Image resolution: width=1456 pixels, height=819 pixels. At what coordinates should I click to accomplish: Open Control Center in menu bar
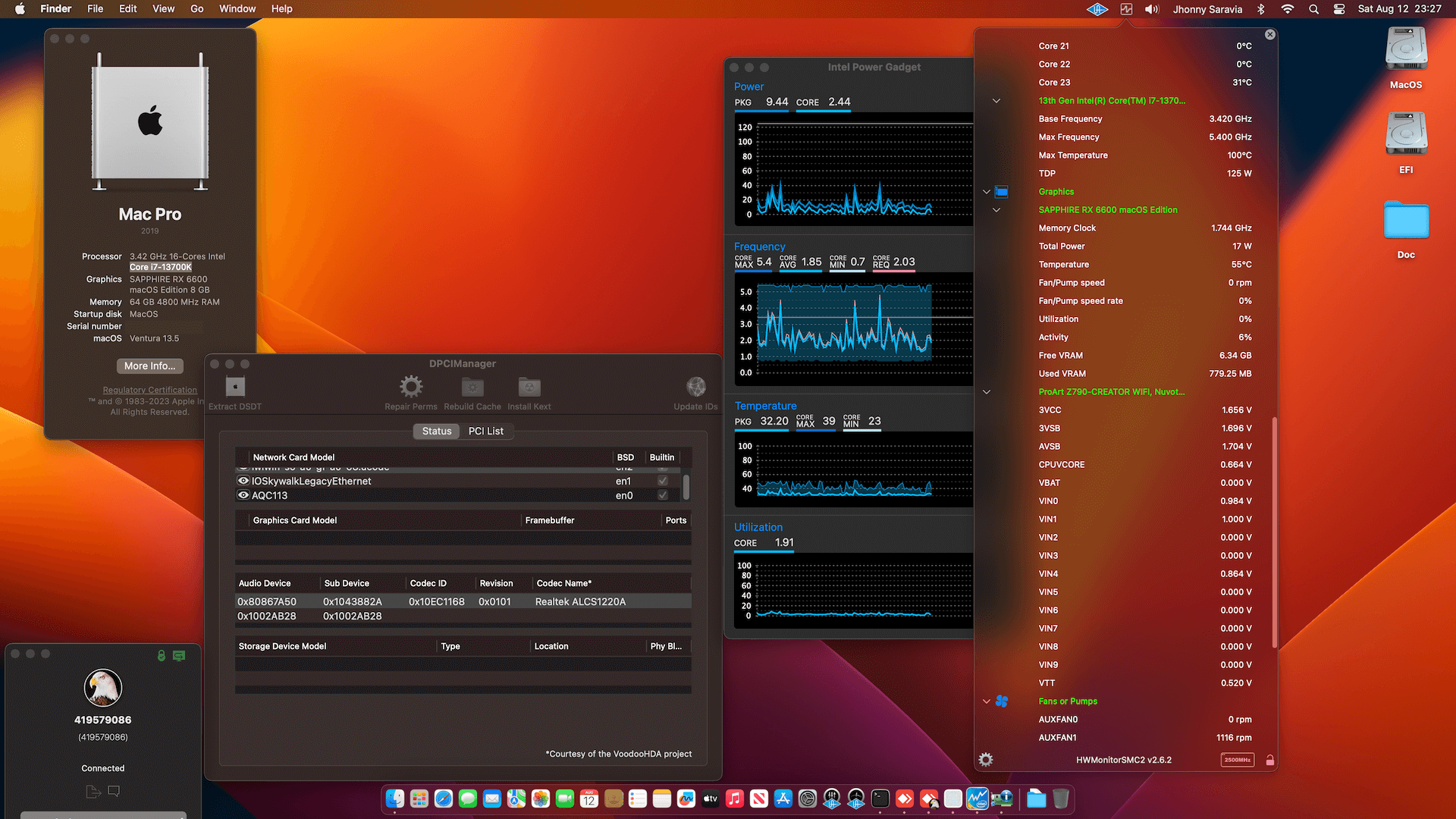click(x=1339, y=9)
